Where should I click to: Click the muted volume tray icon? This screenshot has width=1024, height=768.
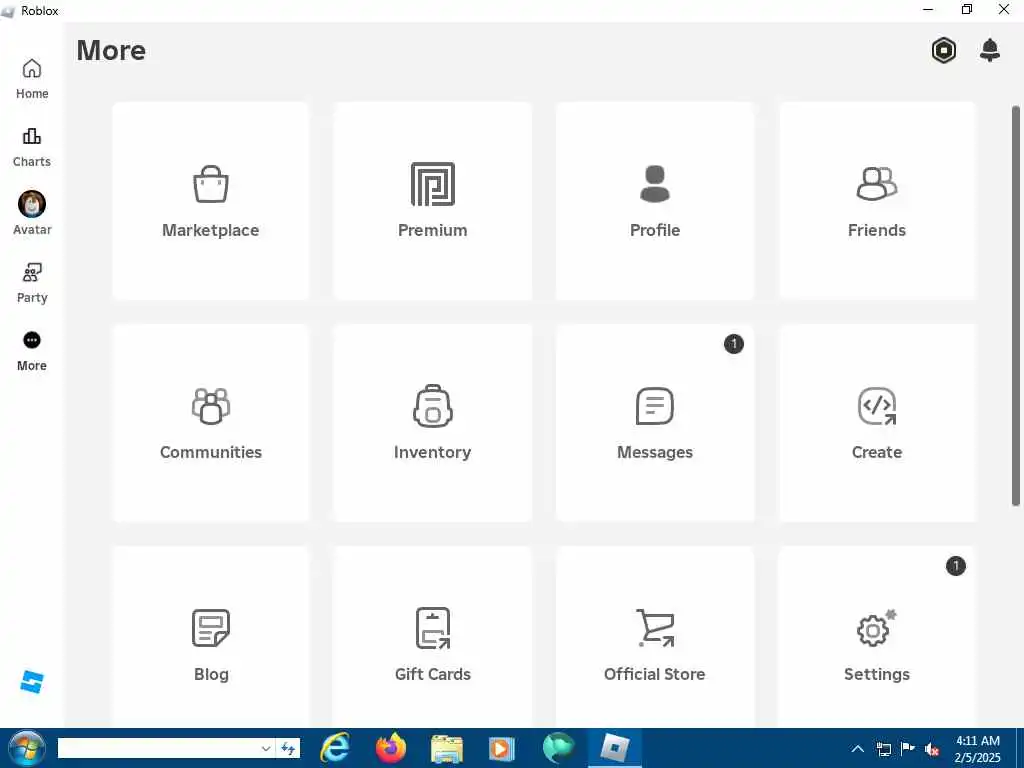point(932,749)
